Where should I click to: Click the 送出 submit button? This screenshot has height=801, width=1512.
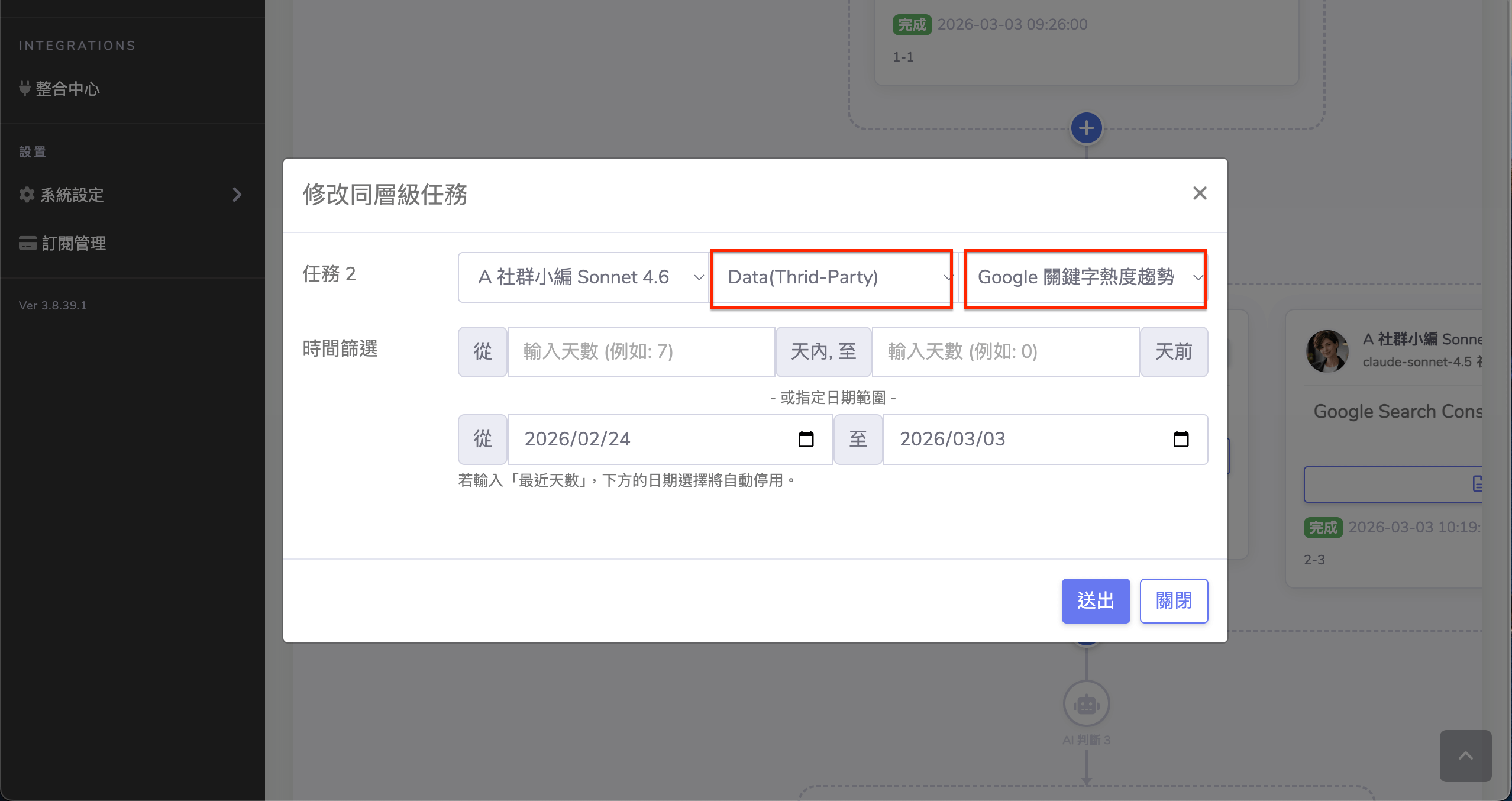(1095, 600)
